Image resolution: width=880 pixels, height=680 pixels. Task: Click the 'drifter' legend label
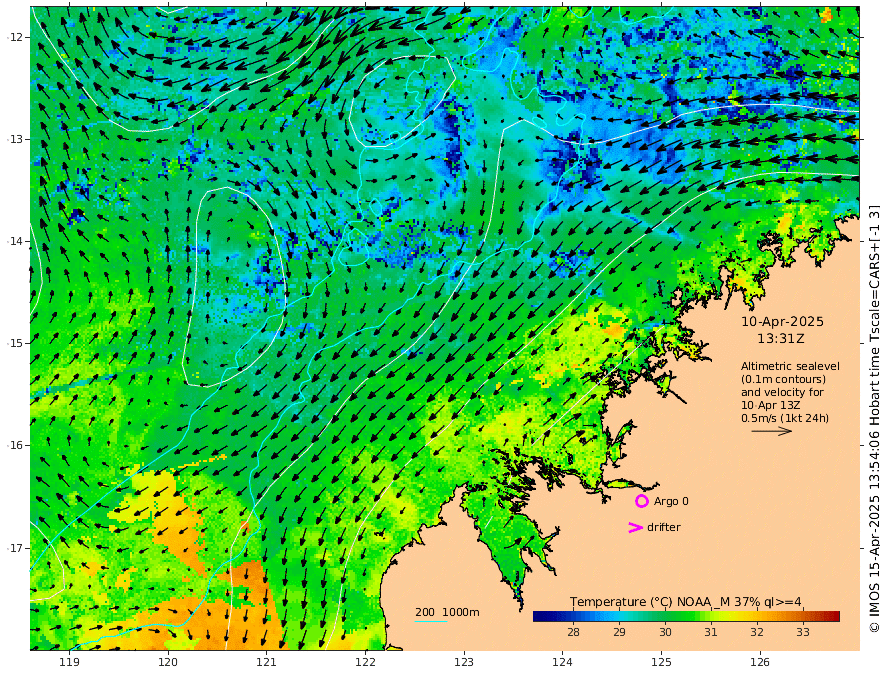[x=664, y=527]
